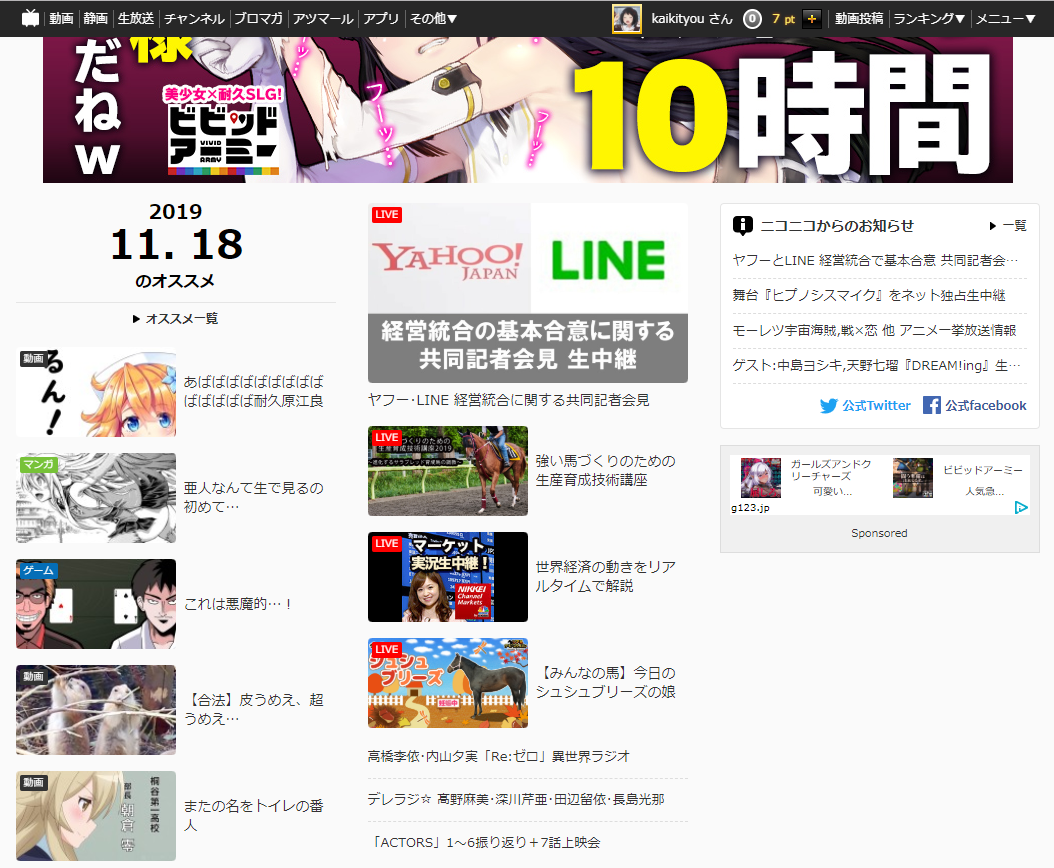The height and width of the screenshot is (868, 1054).
Task: Open the prairie dog 動画 thumbnail
Action: pyautogui.click(x=96, y=710)
